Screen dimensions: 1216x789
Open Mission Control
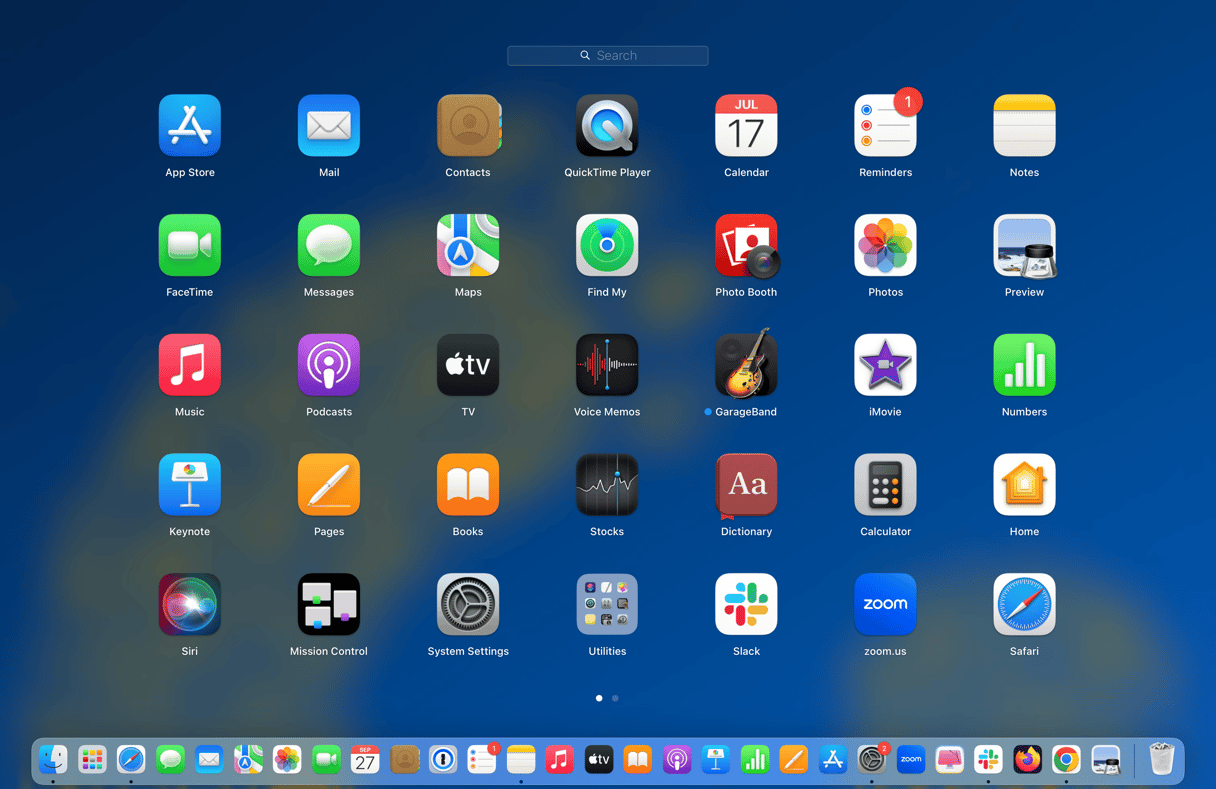pyautogui.click(x=328, y=604)
